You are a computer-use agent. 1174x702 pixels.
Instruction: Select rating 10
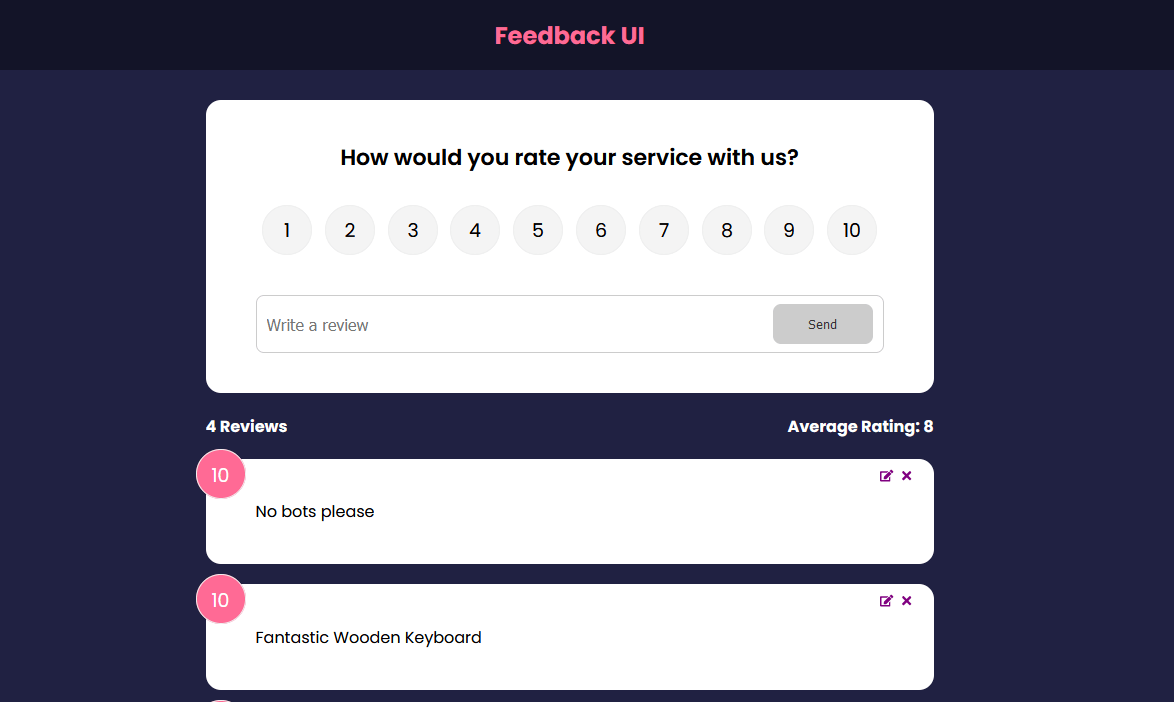851,230
